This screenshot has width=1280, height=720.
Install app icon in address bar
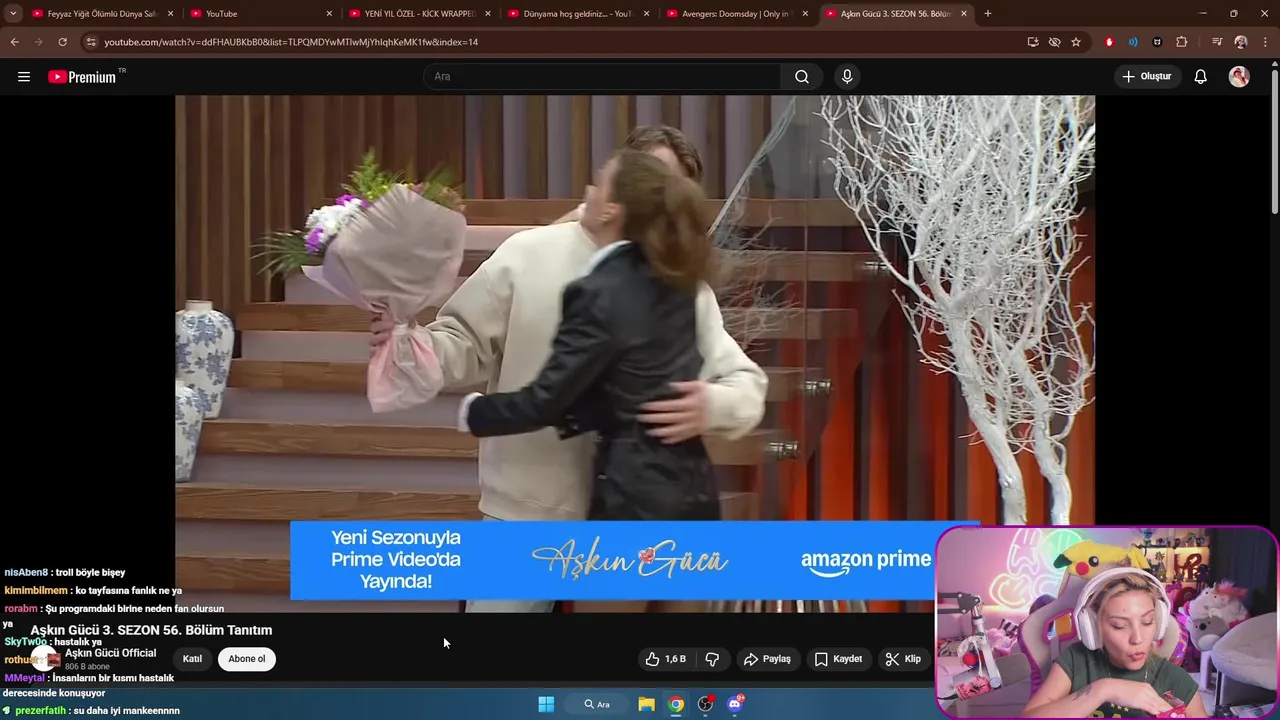click(x=1033, y=42)
